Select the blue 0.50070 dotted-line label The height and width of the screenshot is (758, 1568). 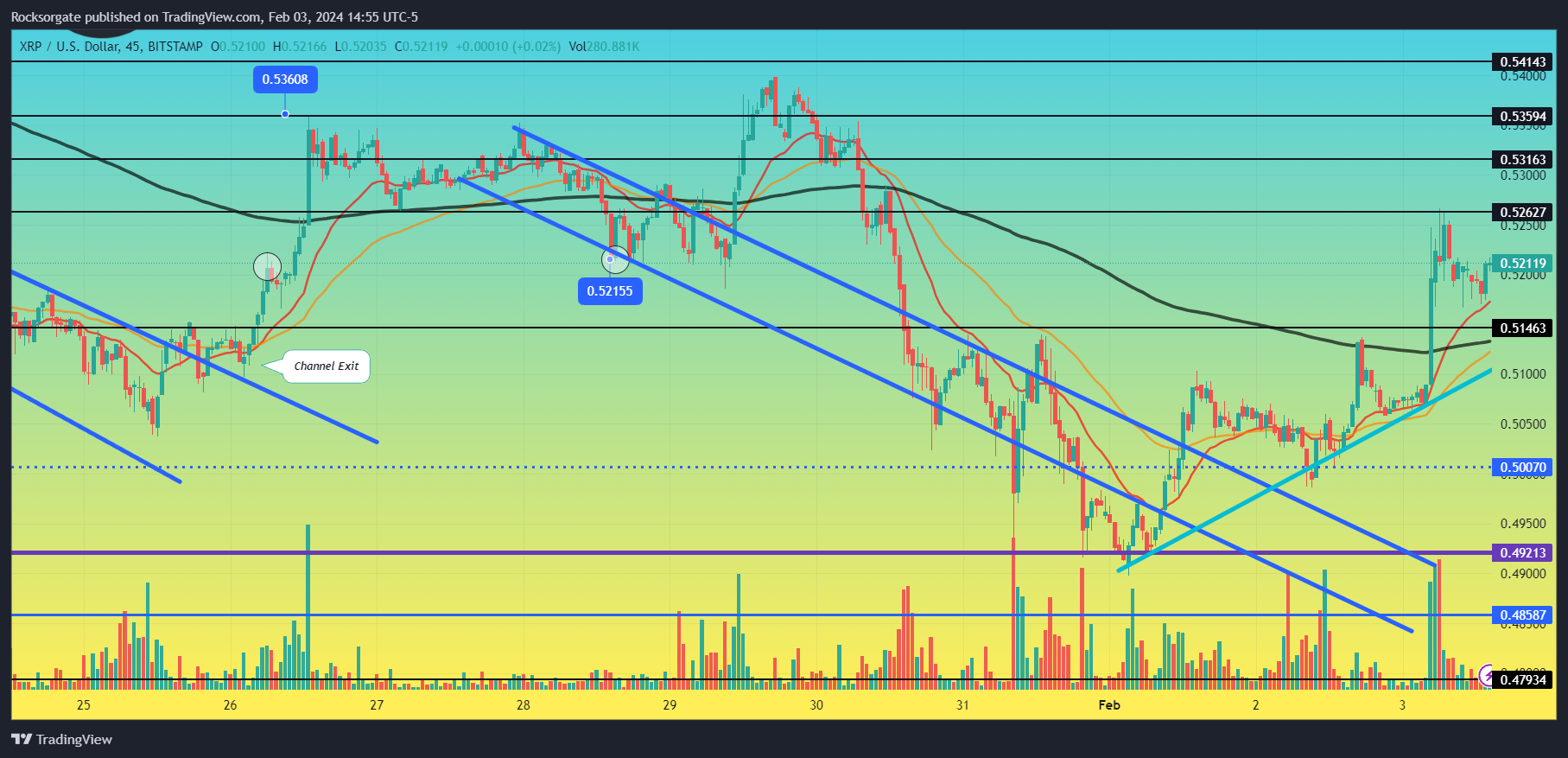1522,468
